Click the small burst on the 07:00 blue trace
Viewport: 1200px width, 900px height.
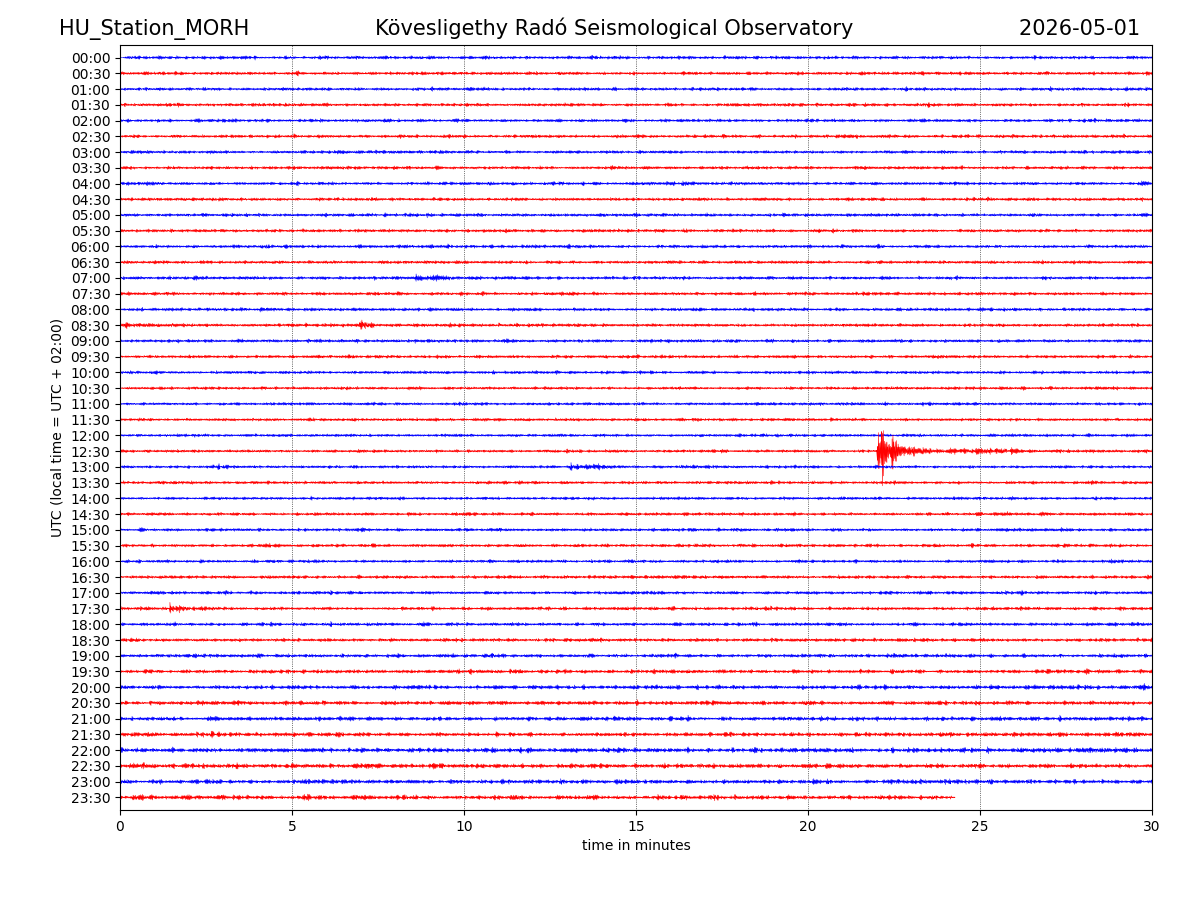click(x=432, y=278)
